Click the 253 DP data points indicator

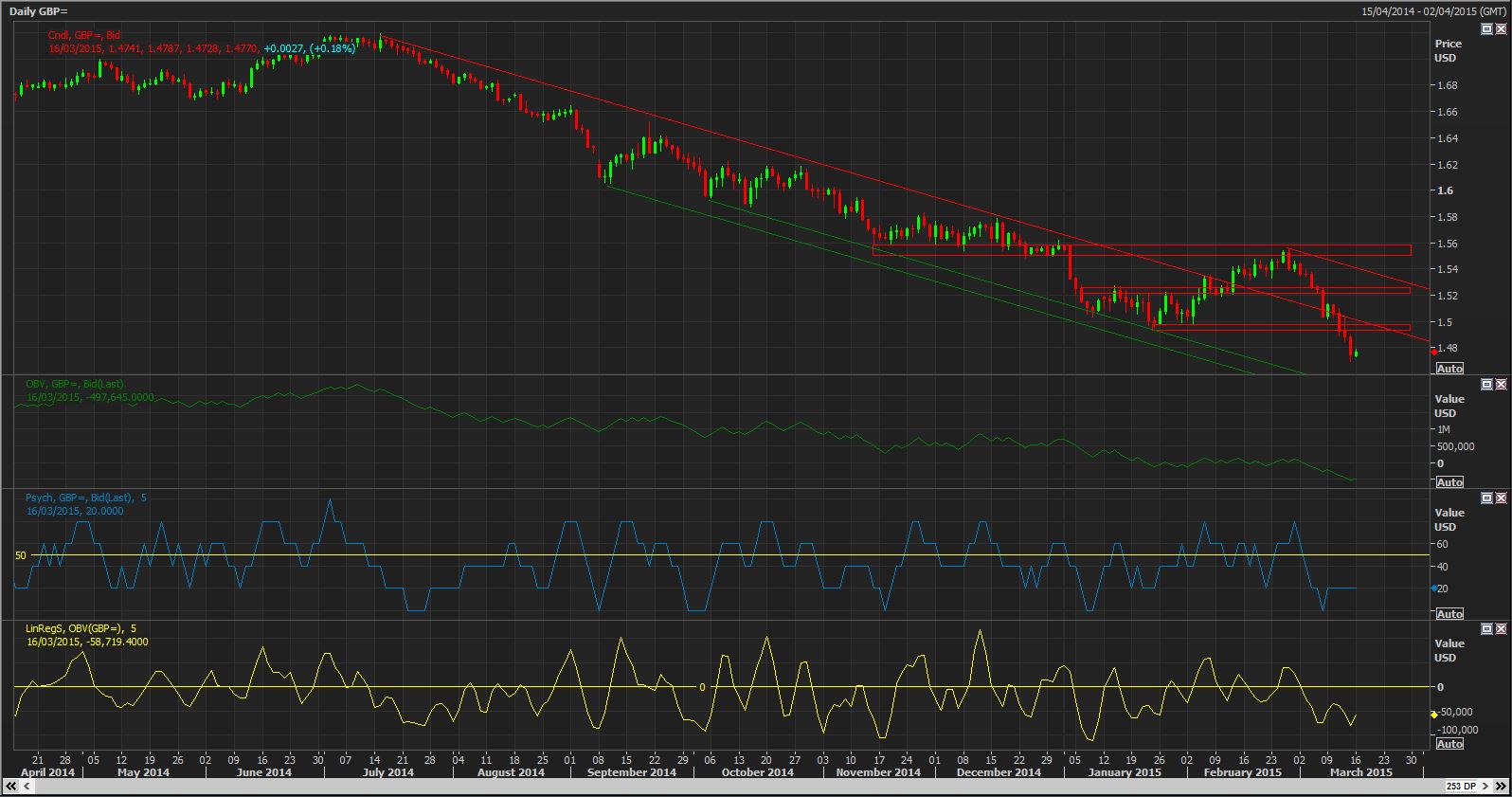pyautogui.click(x=1462, y=787)
